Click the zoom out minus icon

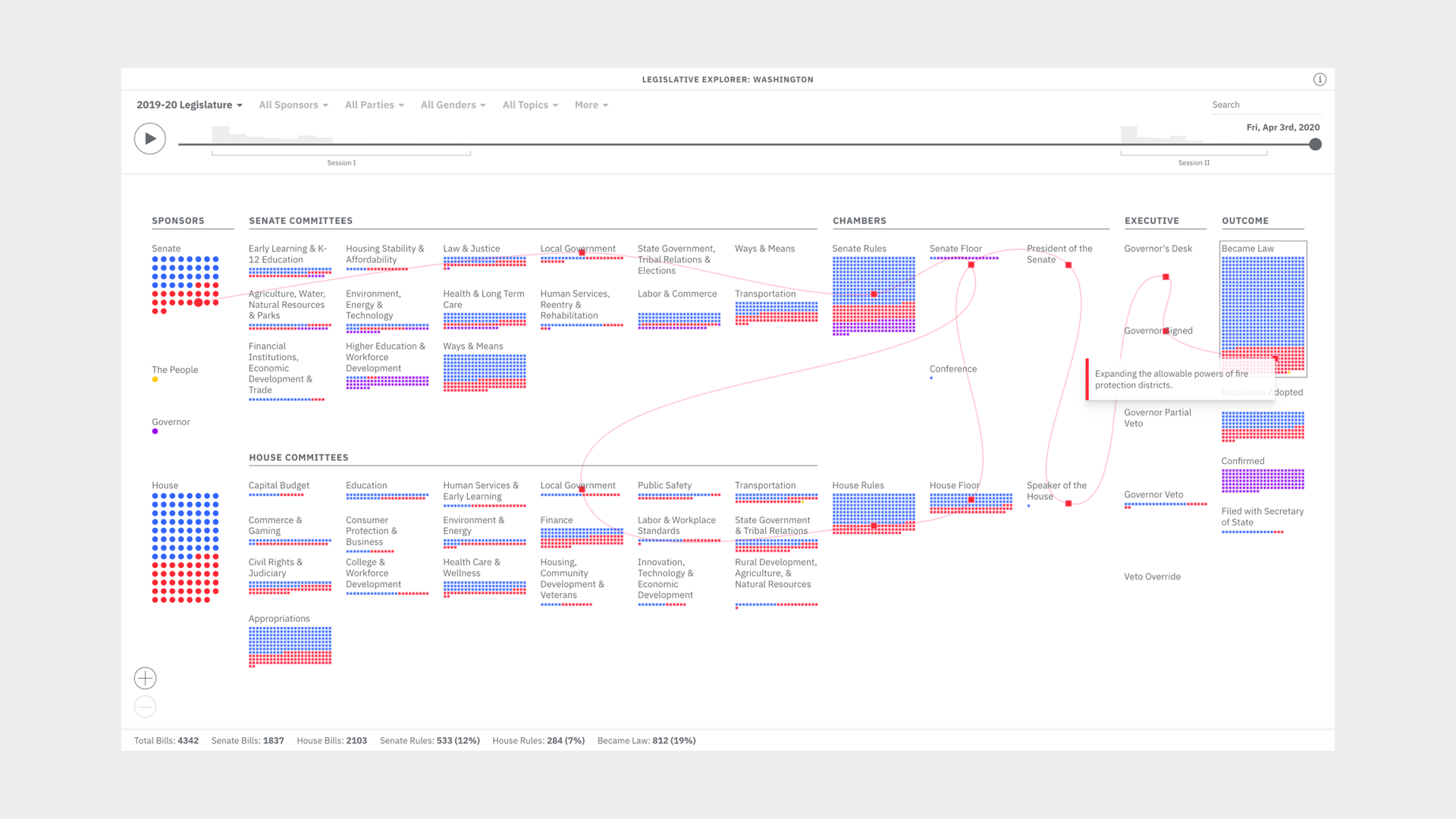pos(146,707)
